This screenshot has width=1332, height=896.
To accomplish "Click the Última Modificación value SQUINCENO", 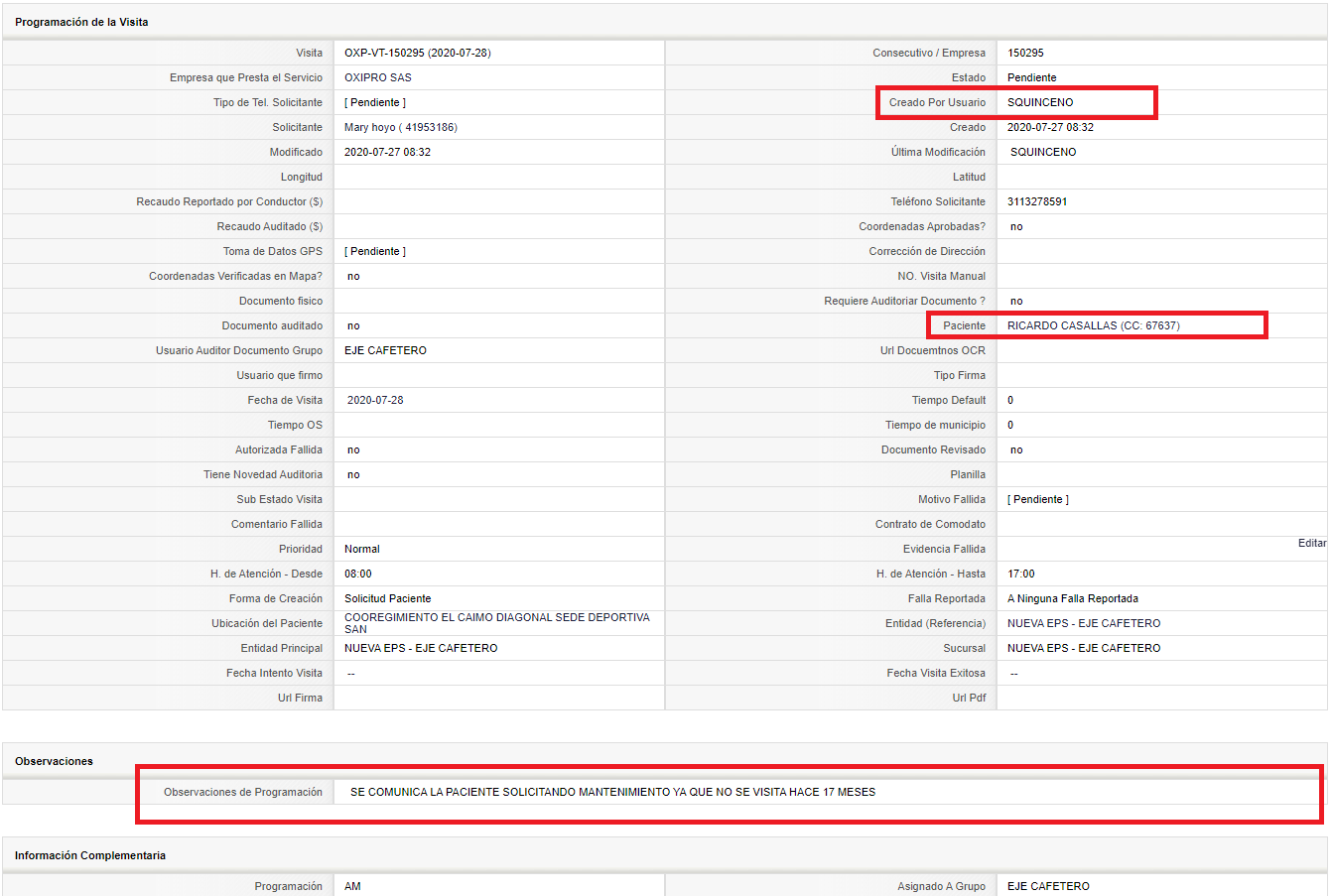I will pyautogui.click(x=1043, y=152).
